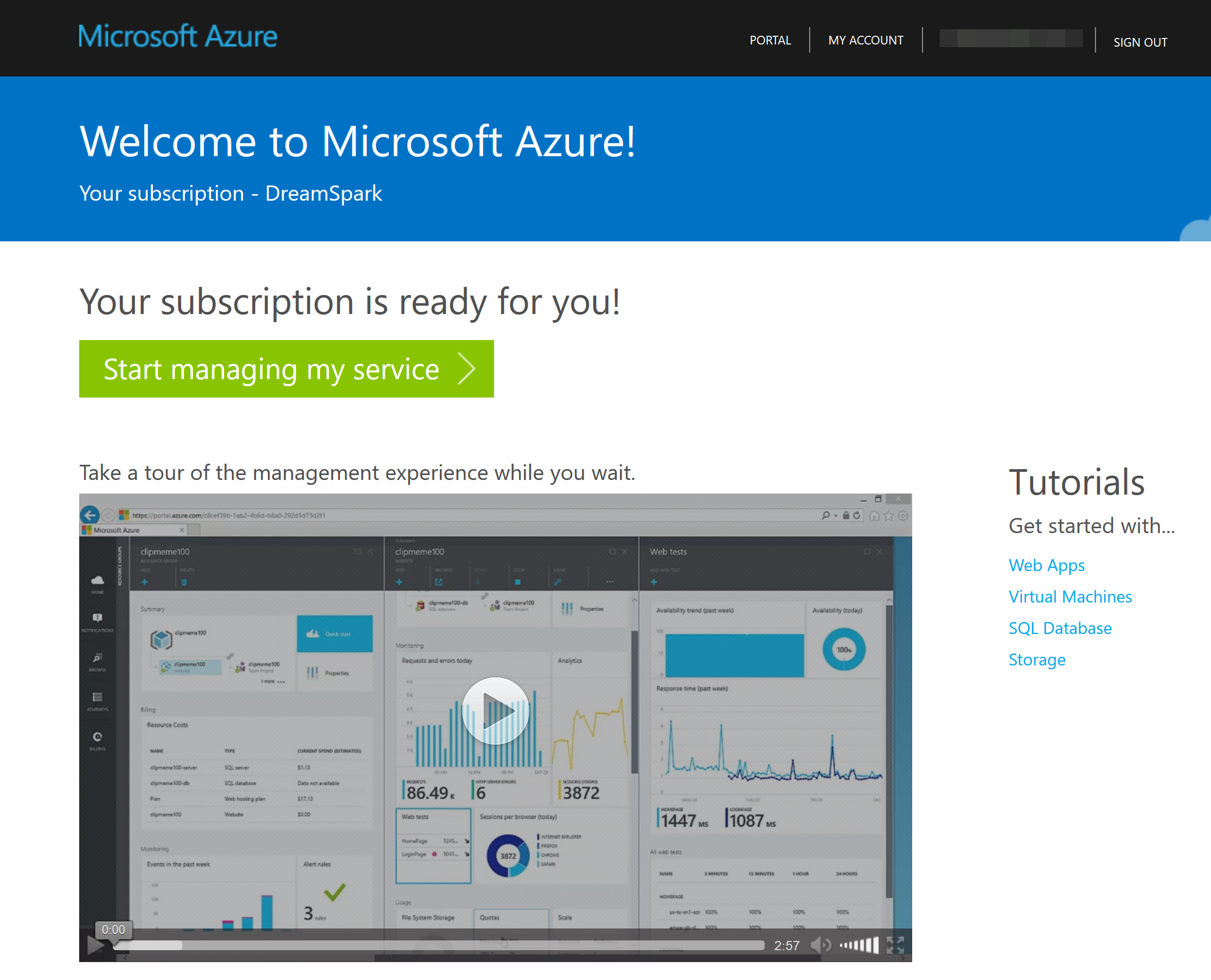Click Start managing my service button
The height and width of the screenshot is (980, 1211).
tap(286, 369)
